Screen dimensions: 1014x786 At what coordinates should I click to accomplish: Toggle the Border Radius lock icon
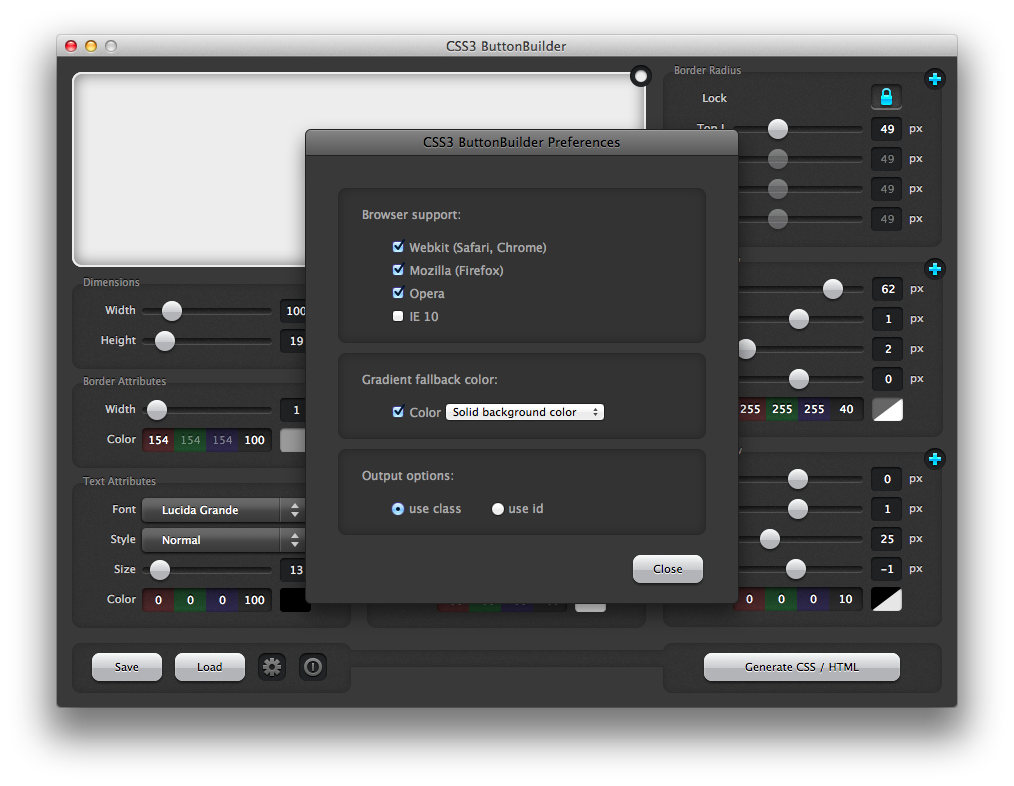(x=886, y=97)
